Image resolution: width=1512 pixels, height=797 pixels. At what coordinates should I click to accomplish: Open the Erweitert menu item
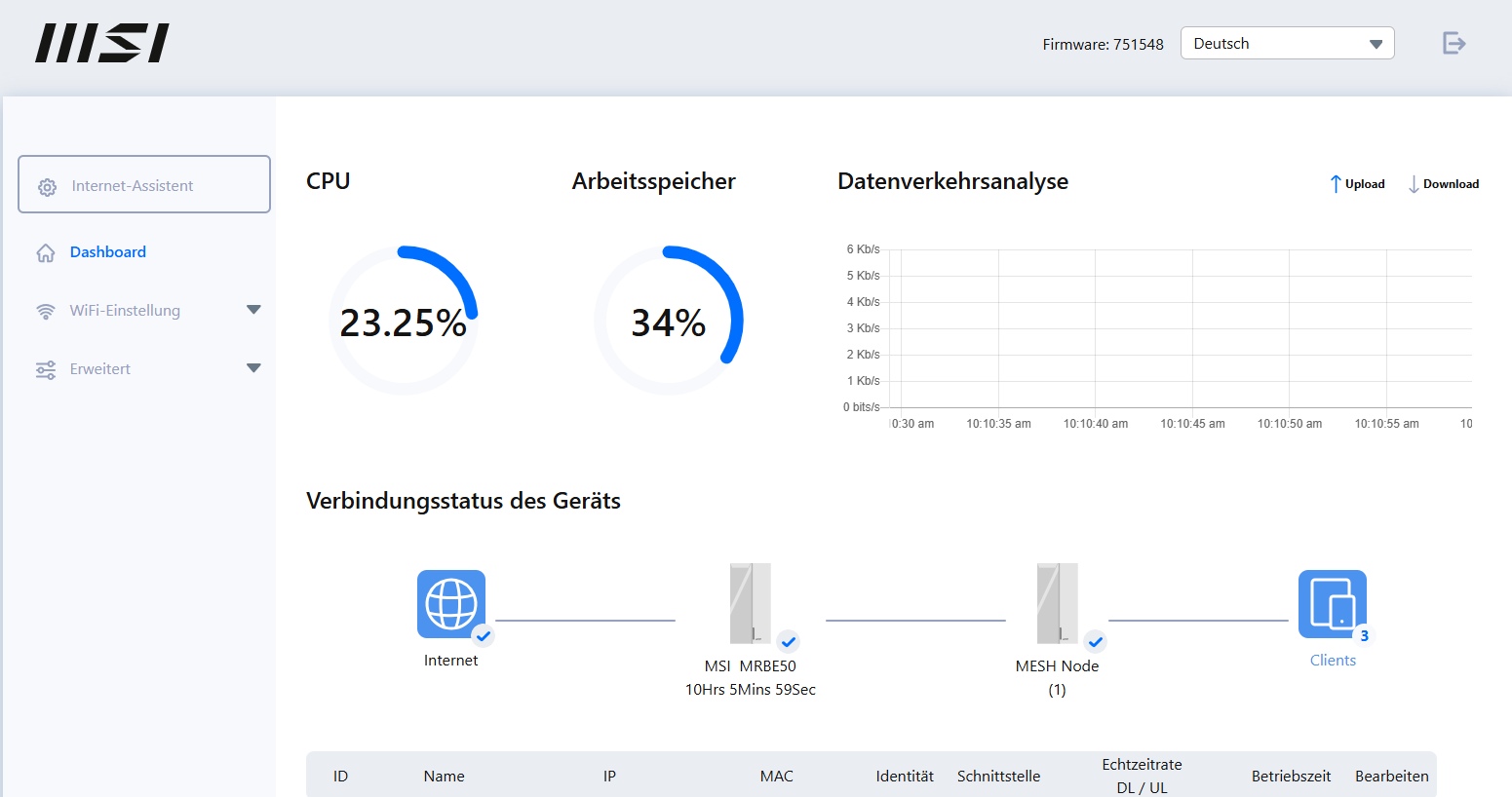[100, 369]
